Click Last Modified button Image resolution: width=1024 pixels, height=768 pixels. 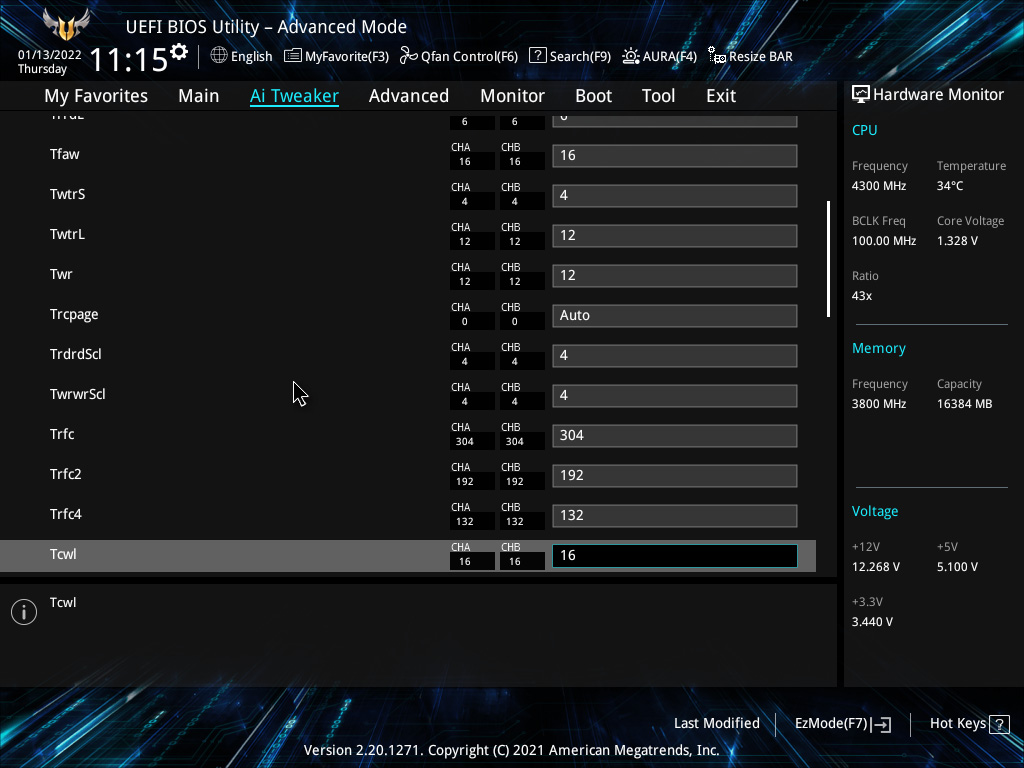click(x=716, y=724)
